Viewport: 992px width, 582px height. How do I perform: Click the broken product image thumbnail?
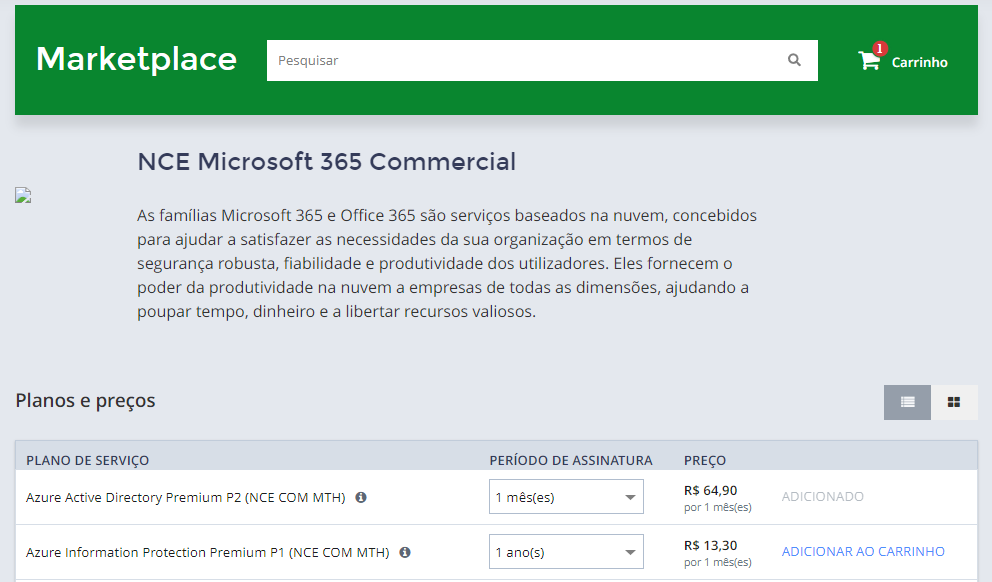click(x=24, y=195)
